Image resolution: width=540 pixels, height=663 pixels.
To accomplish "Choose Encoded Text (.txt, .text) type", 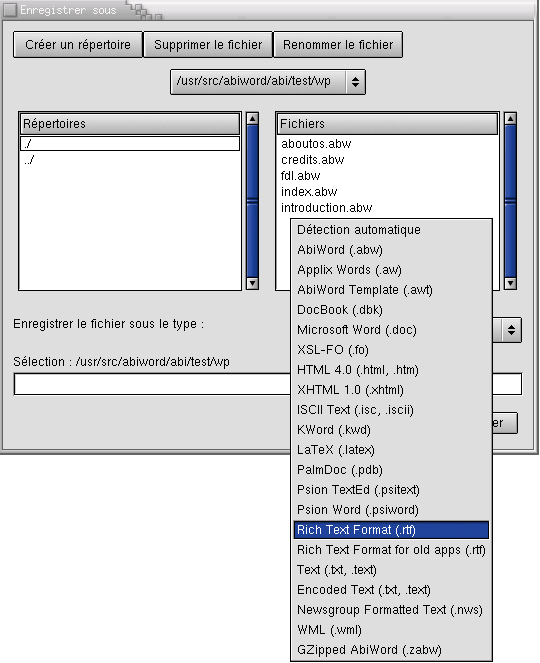I will [x=391, y=590].
